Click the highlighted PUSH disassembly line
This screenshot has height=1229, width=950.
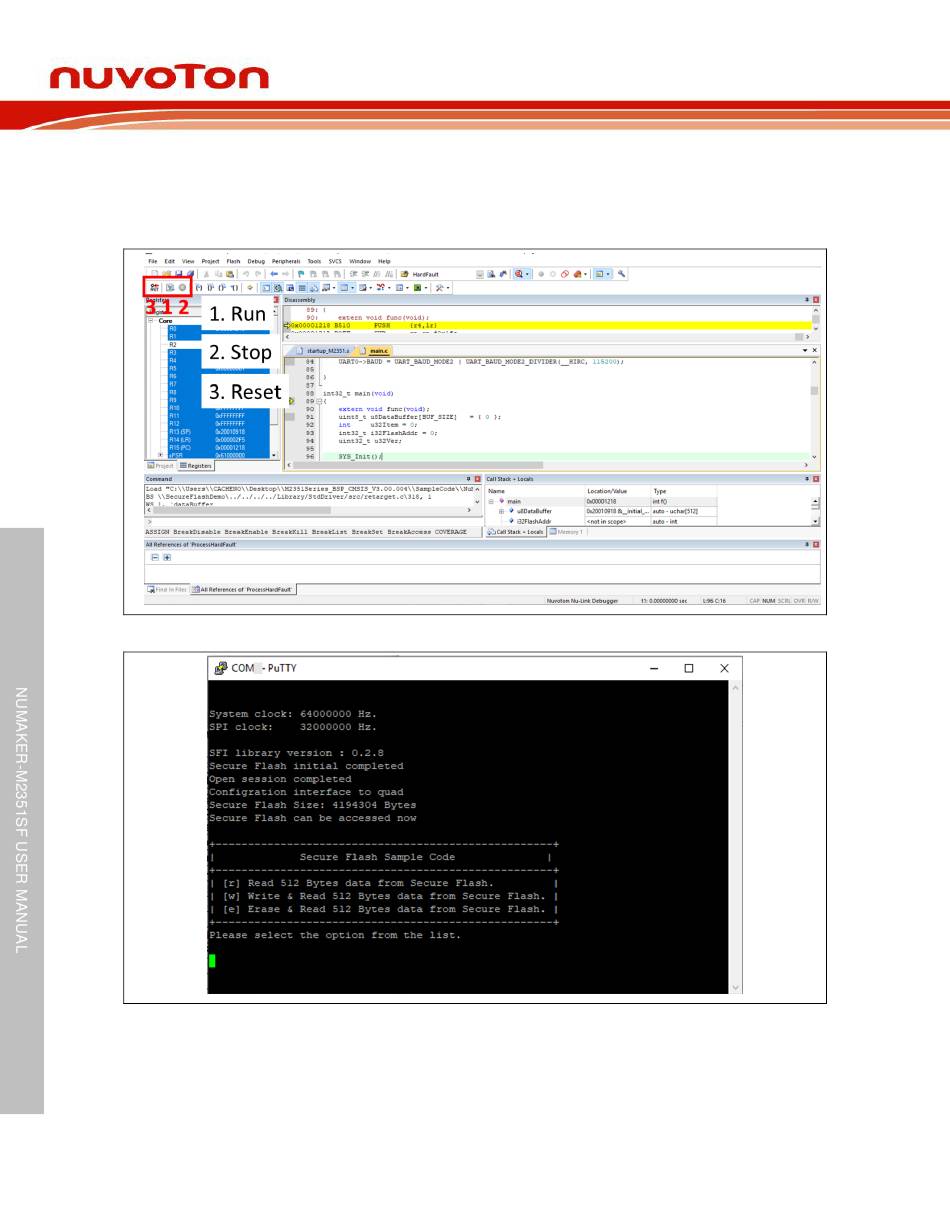[x=548, y=326]
